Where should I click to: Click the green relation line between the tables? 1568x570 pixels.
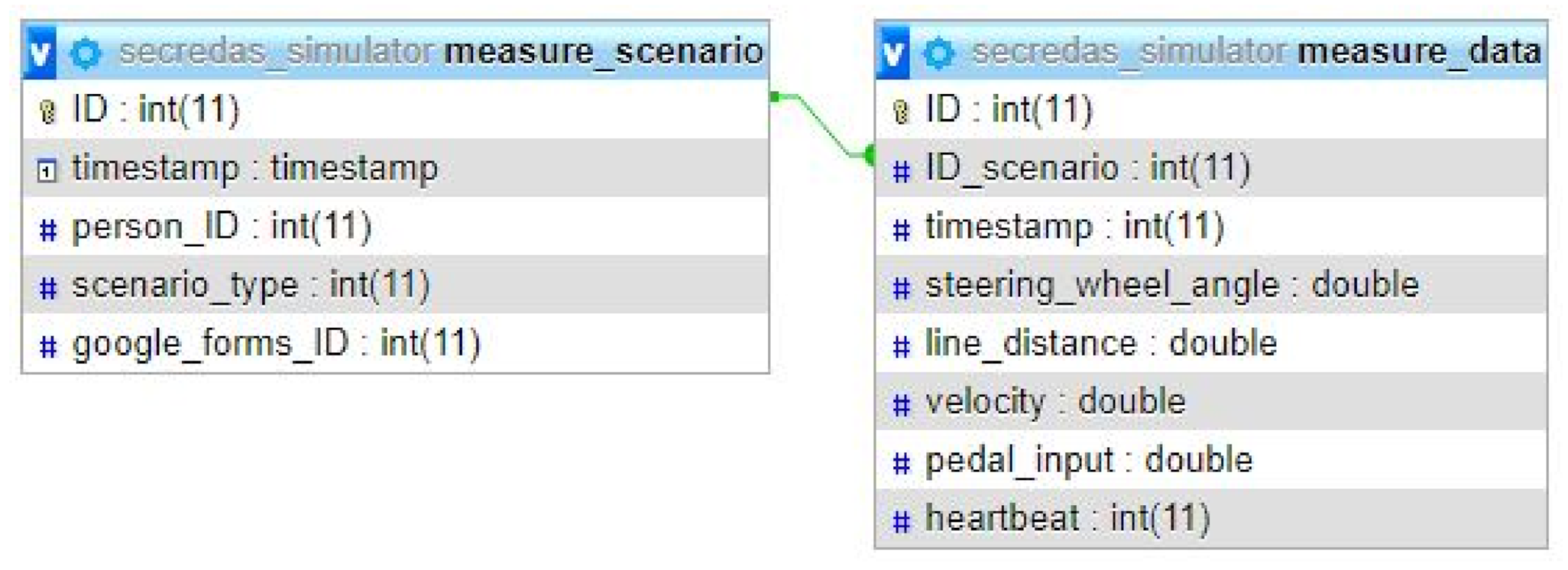pos(823,125)
